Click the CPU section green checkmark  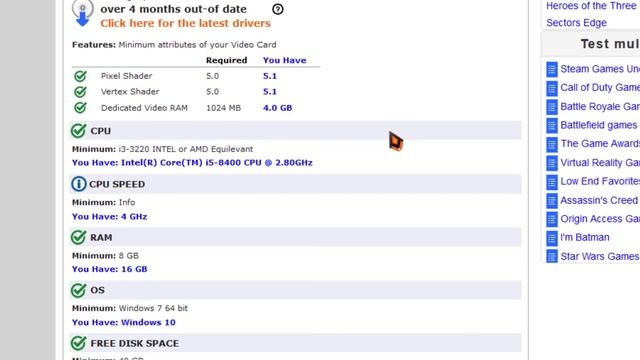point(78,131)
